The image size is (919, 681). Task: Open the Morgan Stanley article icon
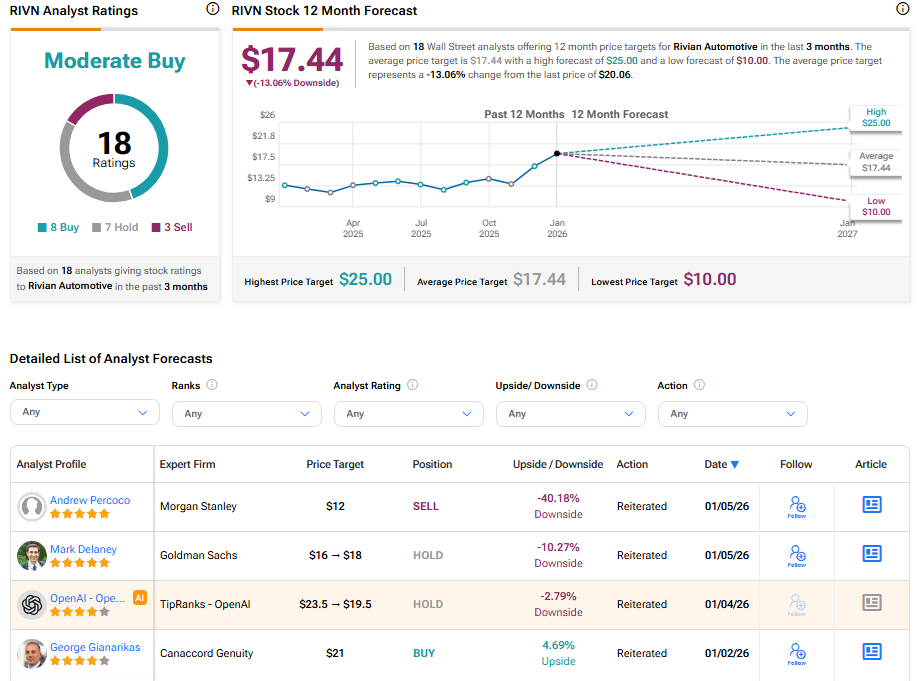point(871,506)
